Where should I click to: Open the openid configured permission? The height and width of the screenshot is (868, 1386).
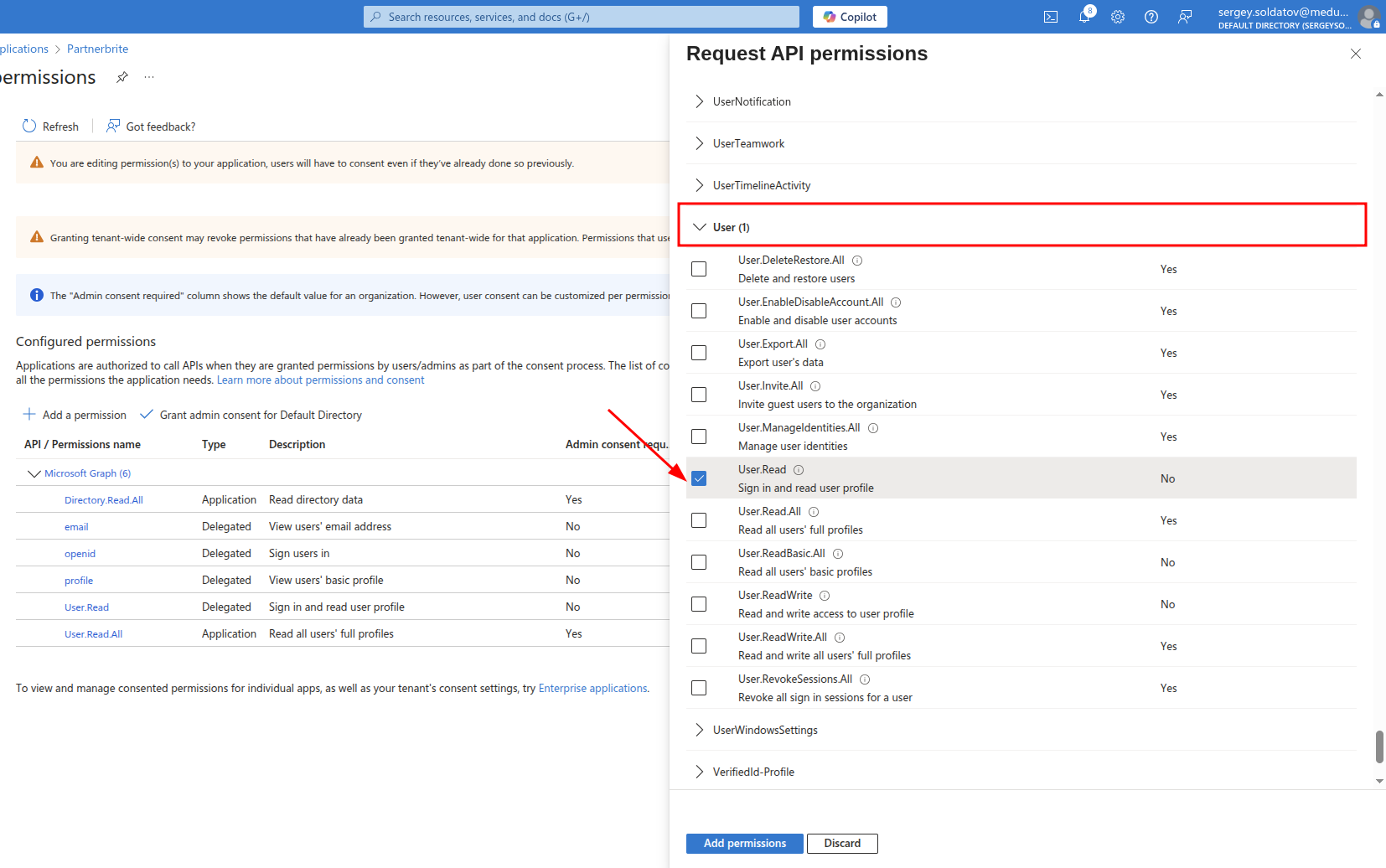pos(80,554)
